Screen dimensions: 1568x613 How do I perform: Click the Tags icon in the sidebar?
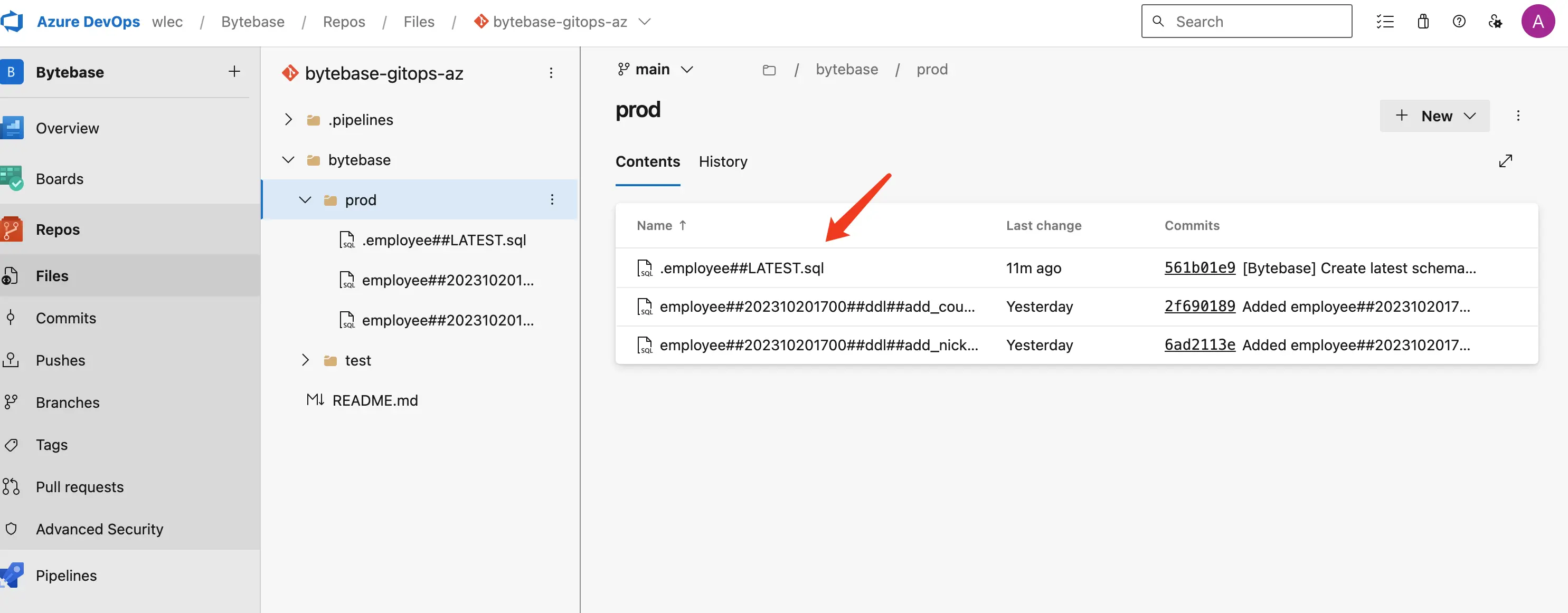(x=11, y=445)
